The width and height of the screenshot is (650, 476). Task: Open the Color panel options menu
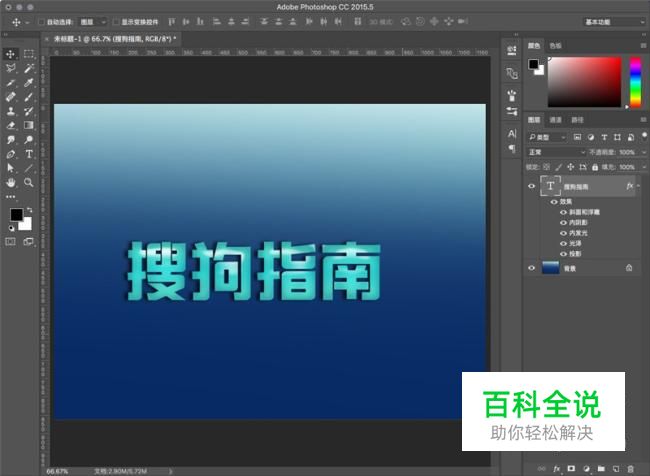643,46
